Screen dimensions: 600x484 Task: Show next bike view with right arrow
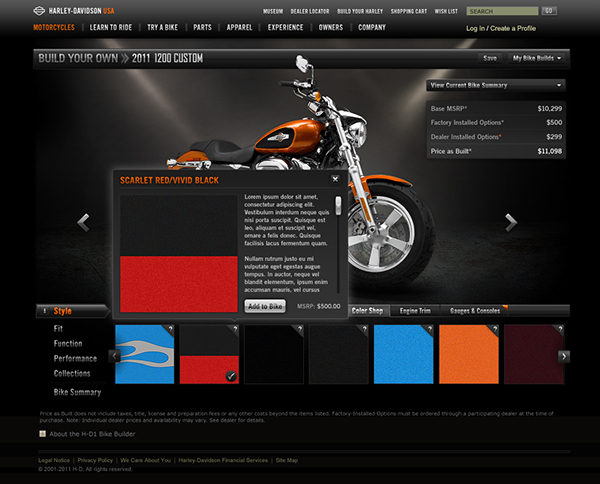(x=511, y=222)
